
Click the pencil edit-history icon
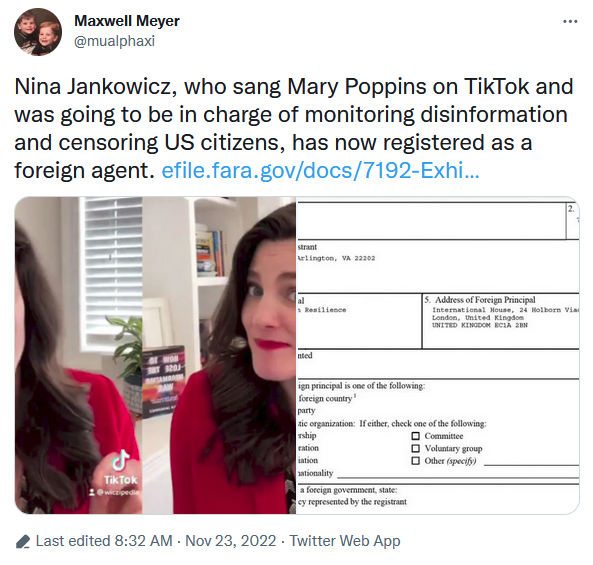click(x=23, y=541)
